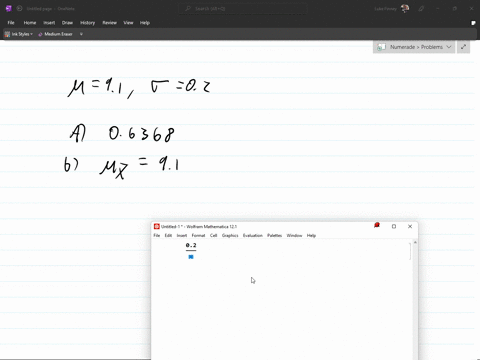Viewport: 480px width, 360px height.
Task: Click the Mathematica window app icon
Action: [156, 226]
